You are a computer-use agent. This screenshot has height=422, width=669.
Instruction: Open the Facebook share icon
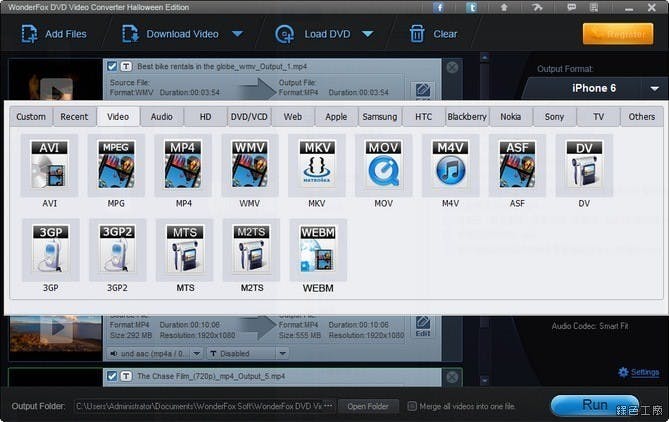[439, 7]
